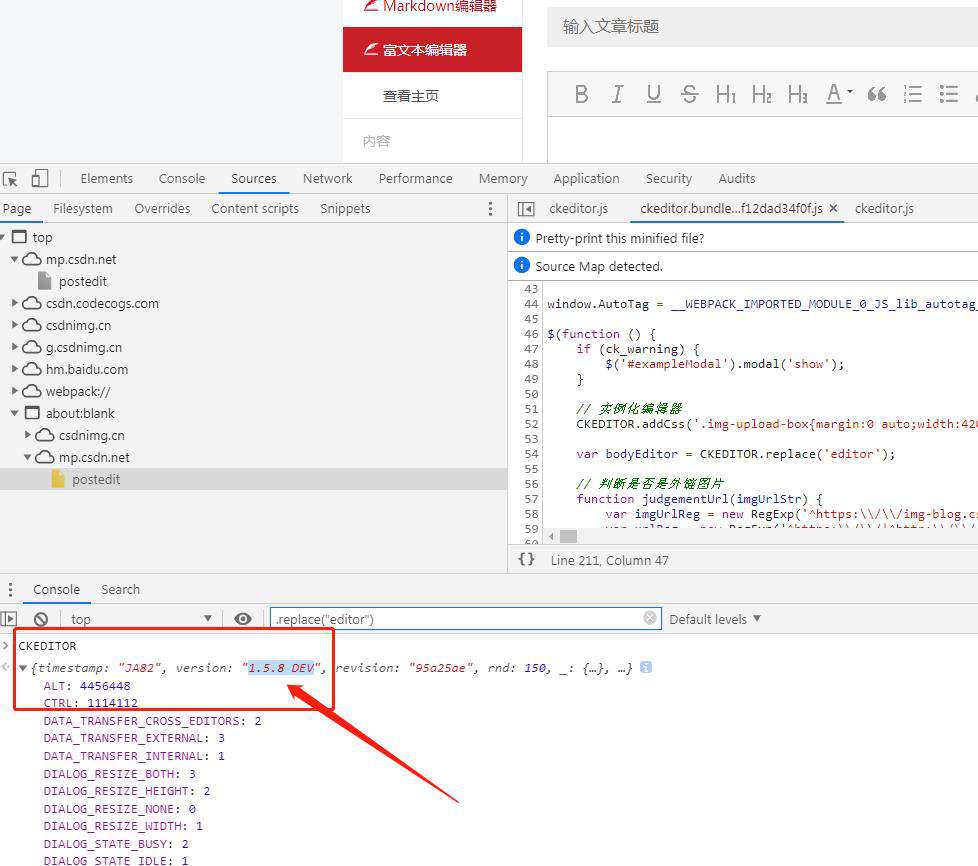Open Sources pane more-tabs menu

(490, 208)
